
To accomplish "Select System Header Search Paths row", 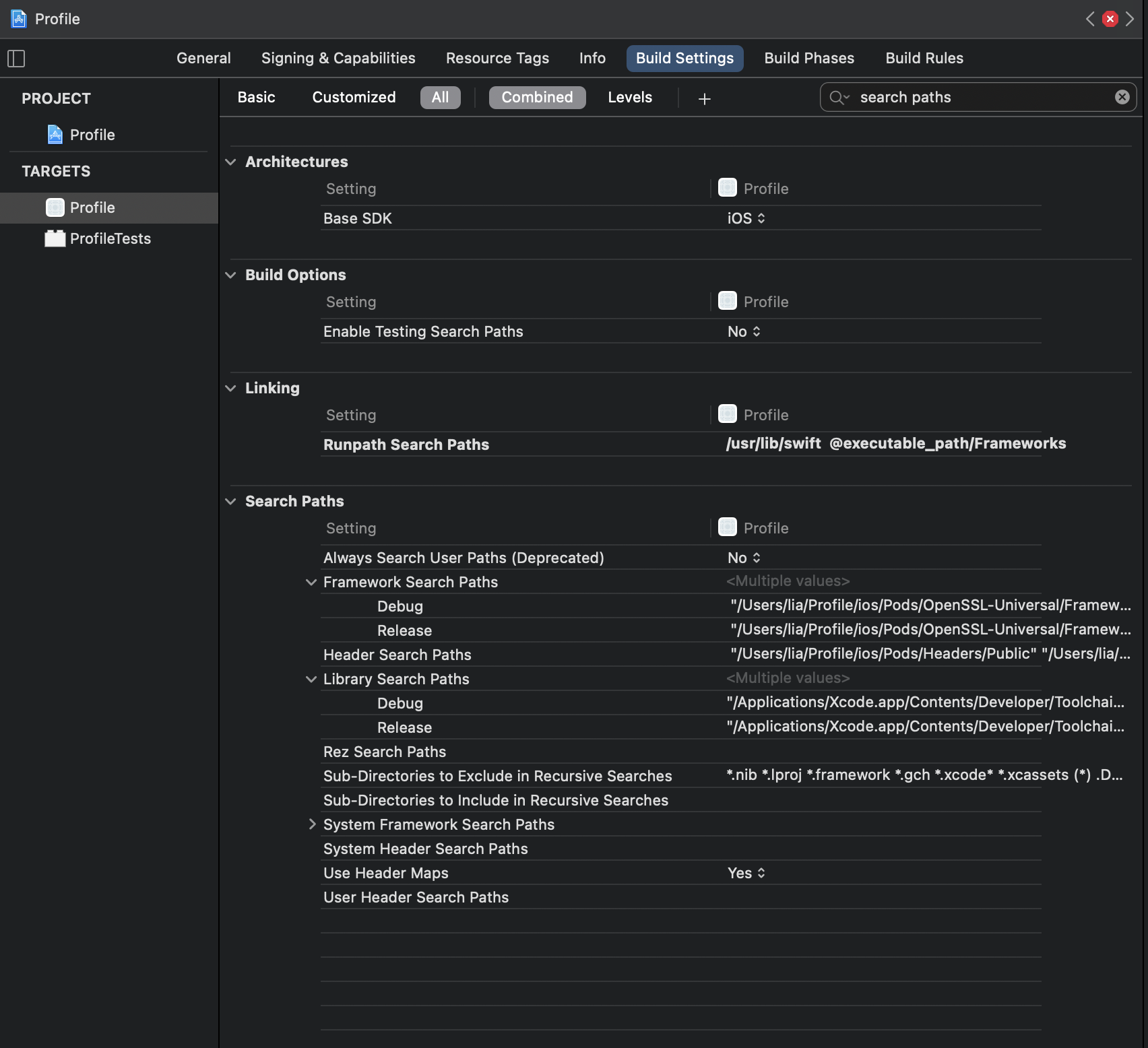I will pyautogui.click(x=680, y=849).
